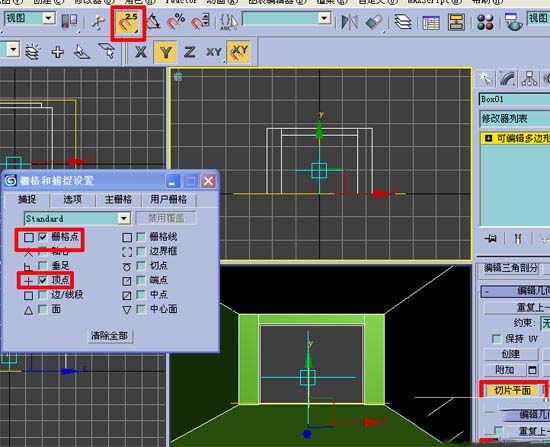Open the Material Editor spheres icon
Screen dimensions: 550x447
[x=485, y=22]
